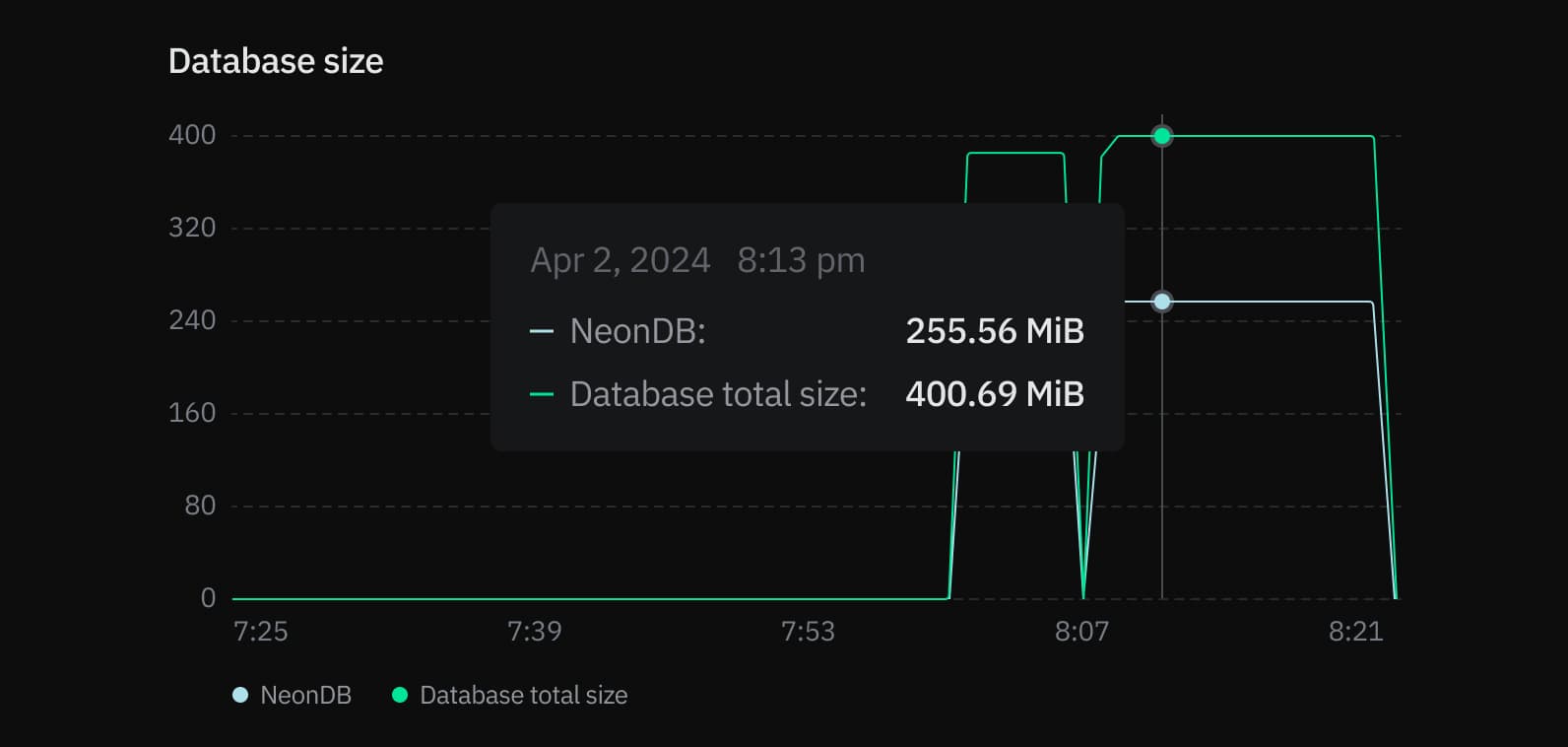
Task: Click the tooltip date Apr 2, 2024
Action: (x=621, y=260)
